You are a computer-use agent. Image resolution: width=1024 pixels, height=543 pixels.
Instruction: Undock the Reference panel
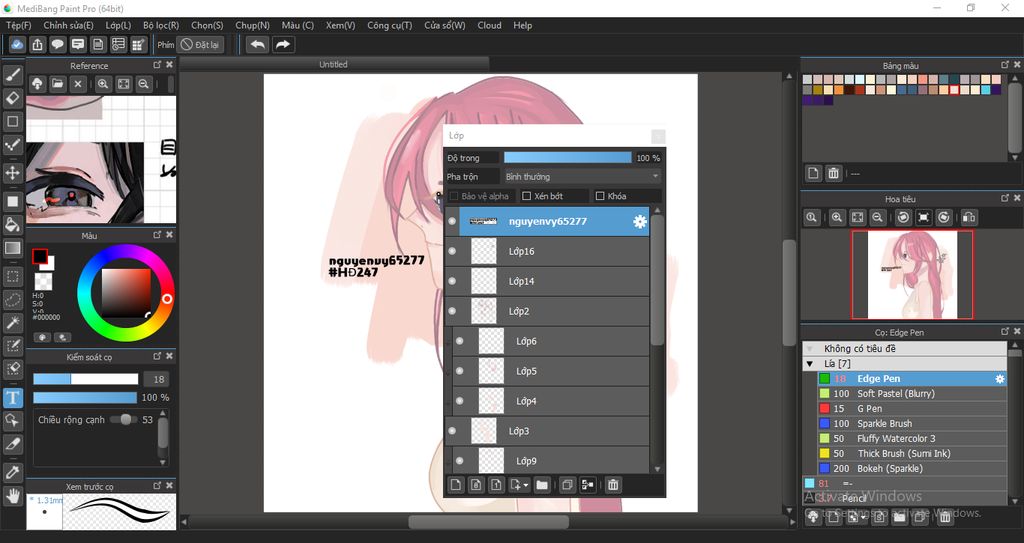pyautogui.click(x=157, y=65)
